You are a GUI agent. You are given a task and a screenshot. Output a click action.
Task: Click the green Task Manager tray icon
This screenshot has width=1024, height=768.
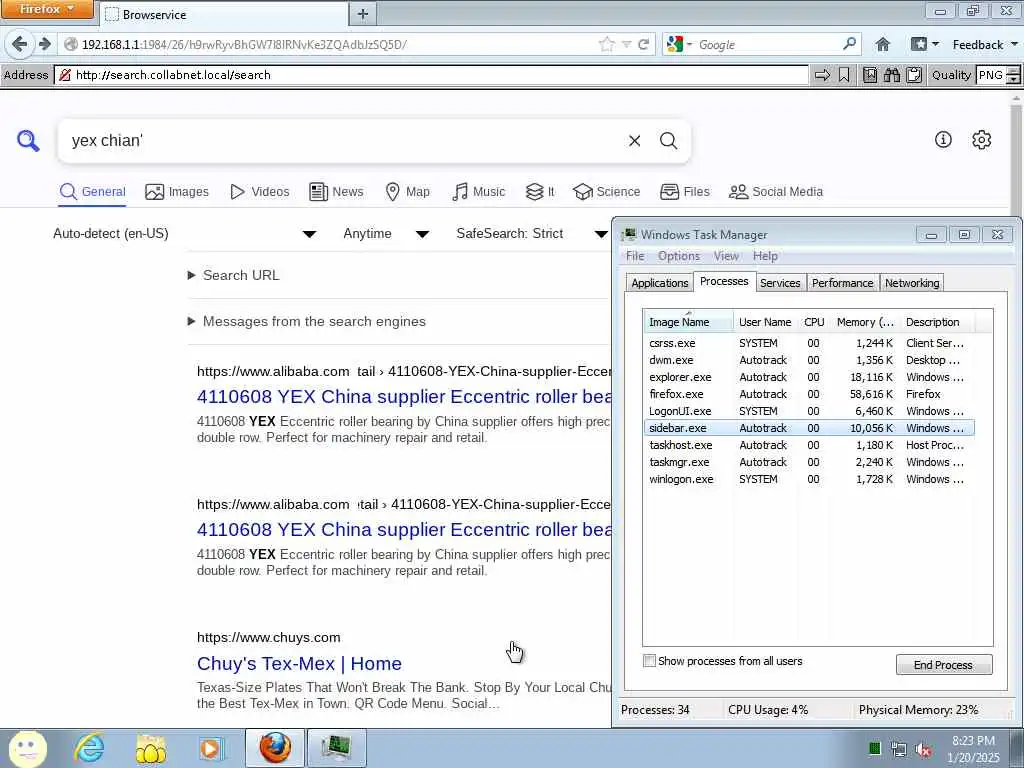(x=875, y=748)
